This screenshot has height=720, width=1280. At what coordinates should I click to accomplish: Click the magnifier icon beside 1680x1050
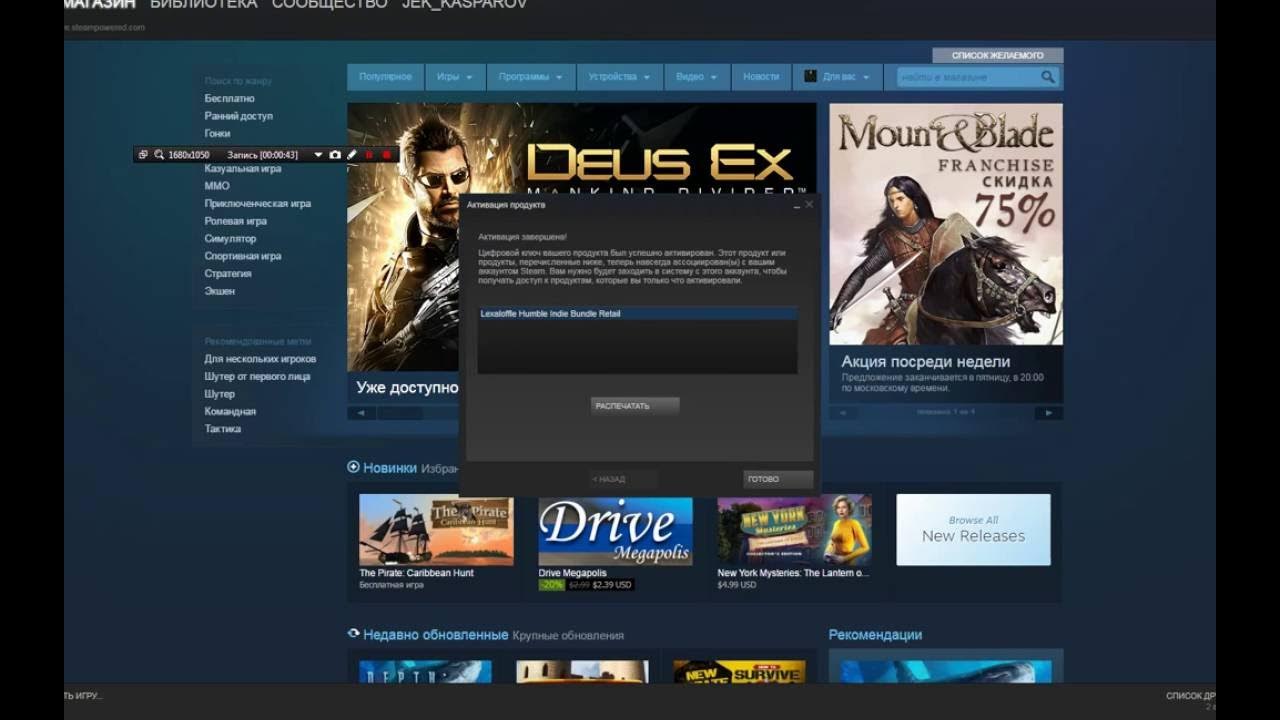pyautogui.click(x=159, y=155)
